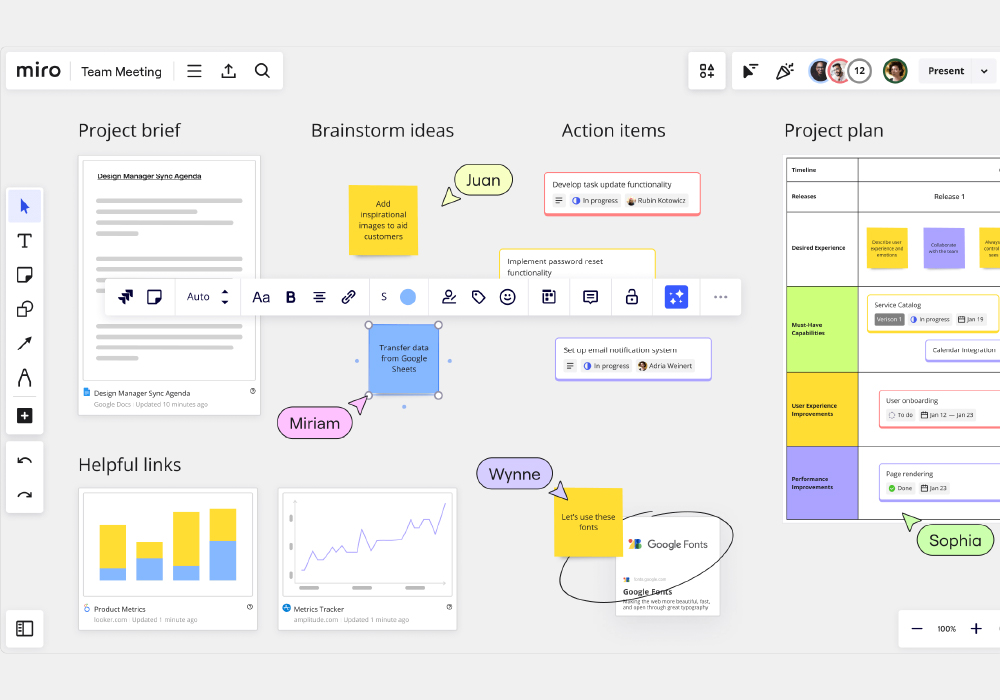1000x700 pixels.
Task: Pick the connection line arrow tool
Action: tap(25, 344)
